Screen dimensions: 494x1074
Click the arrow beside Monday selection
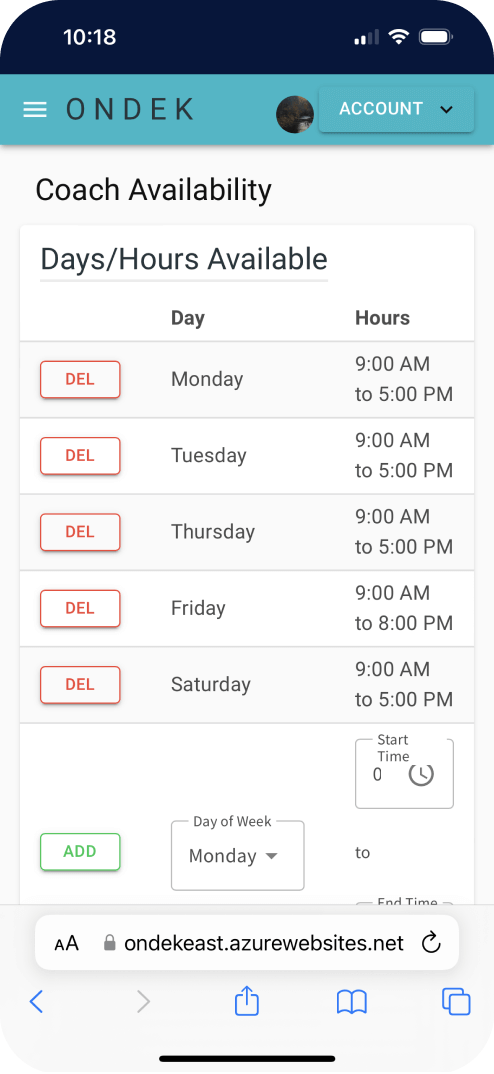pyautogui.click(x=271, y=856)
